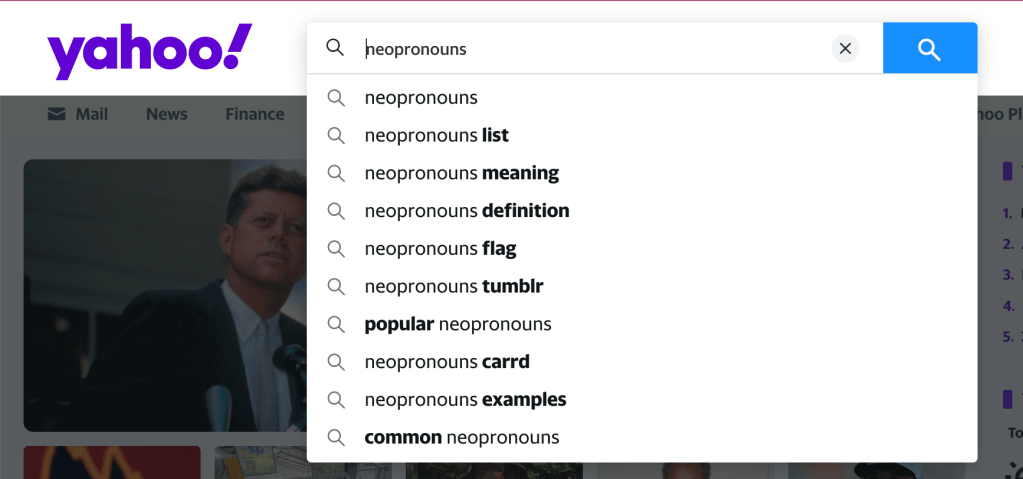
Task: Click magnifier icon beside 'neopronouns flag' suggestion
Action: [336, 249]
